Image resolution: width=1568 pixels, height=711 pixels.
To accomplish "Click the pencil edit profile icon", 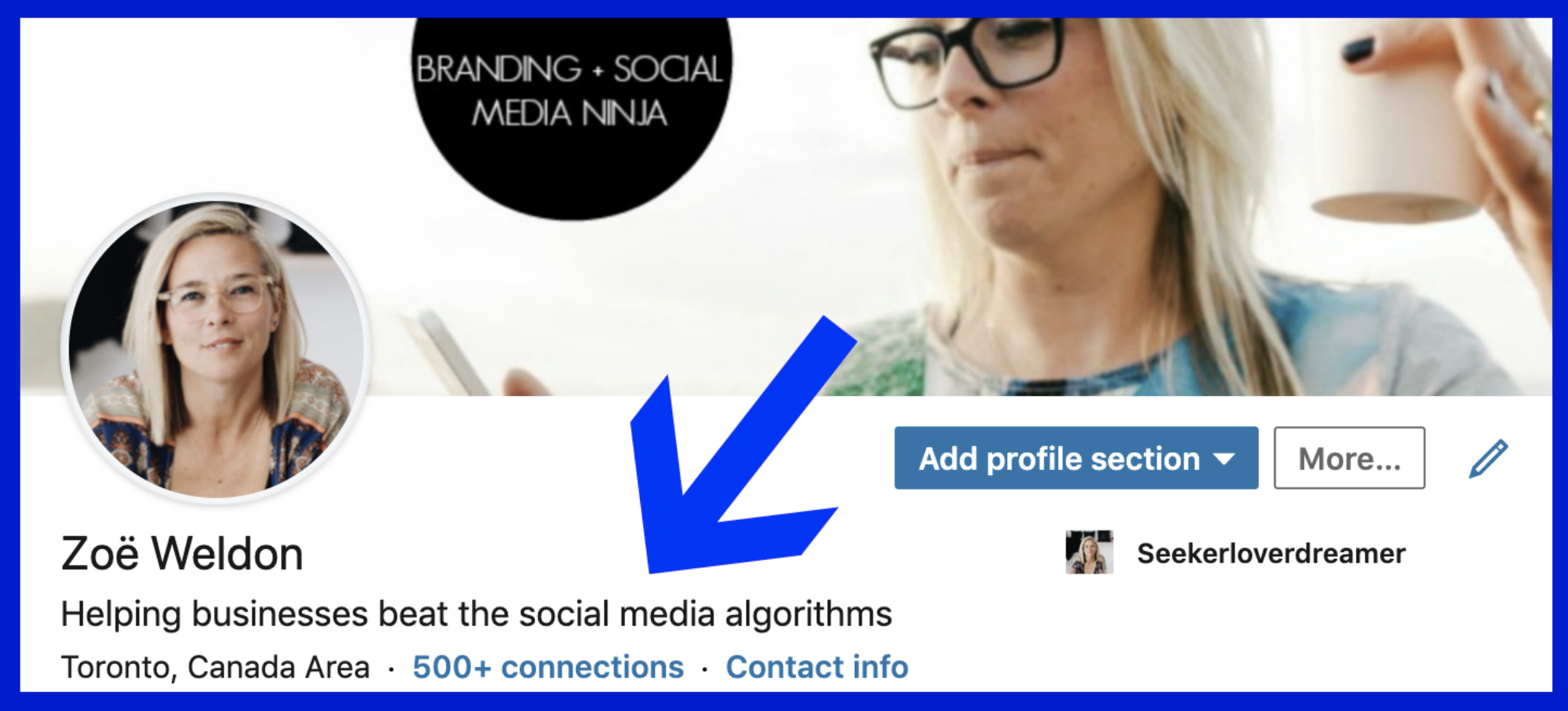I will [1488, 458].
